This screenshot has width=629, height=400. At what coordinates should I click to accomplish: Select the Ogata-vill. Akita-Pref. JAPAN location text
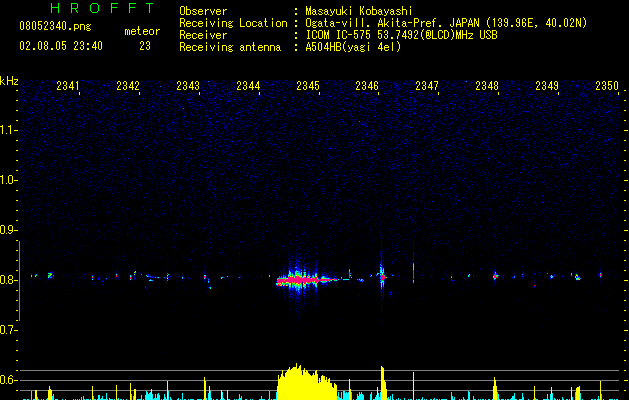coord(446,23)
